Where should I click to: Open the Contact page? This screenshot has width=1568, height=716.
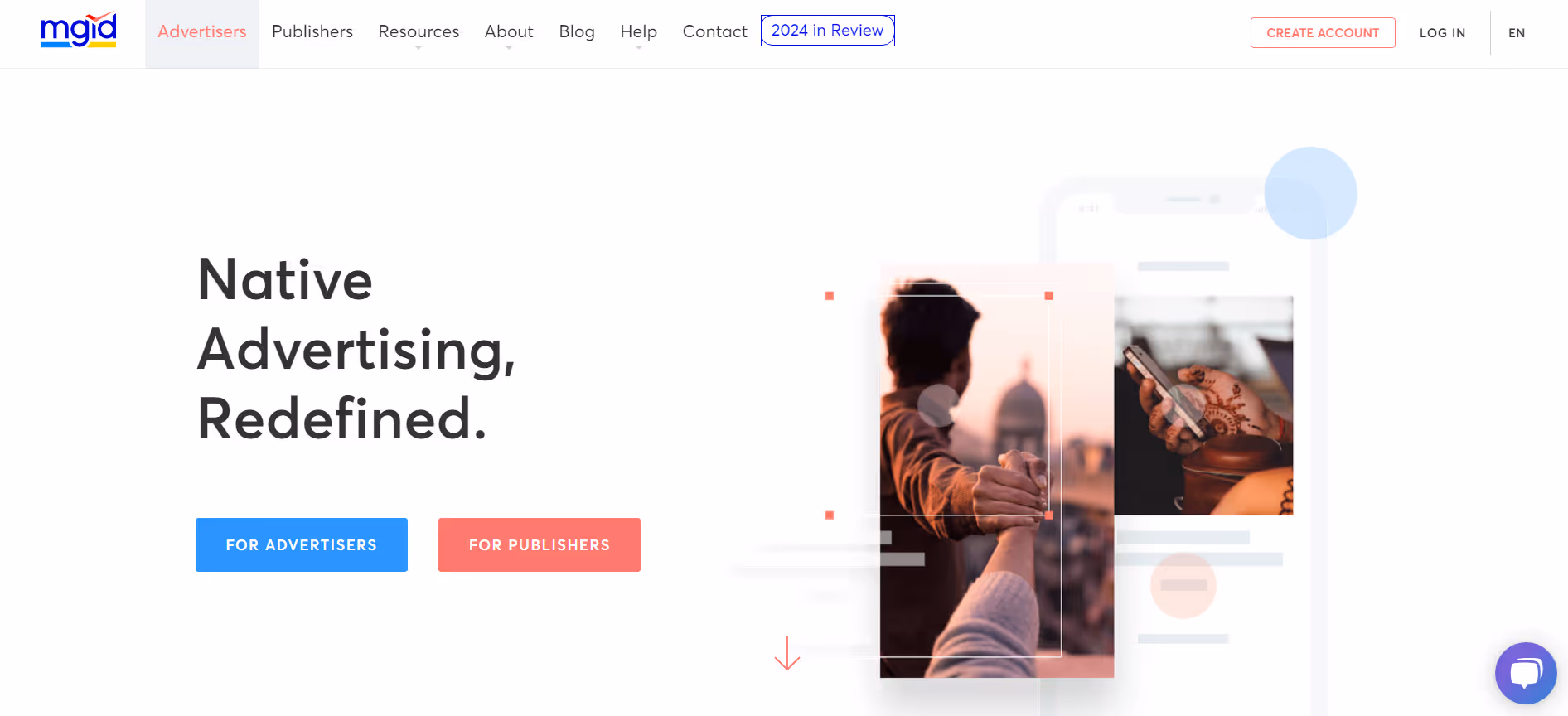coord(714,32)
